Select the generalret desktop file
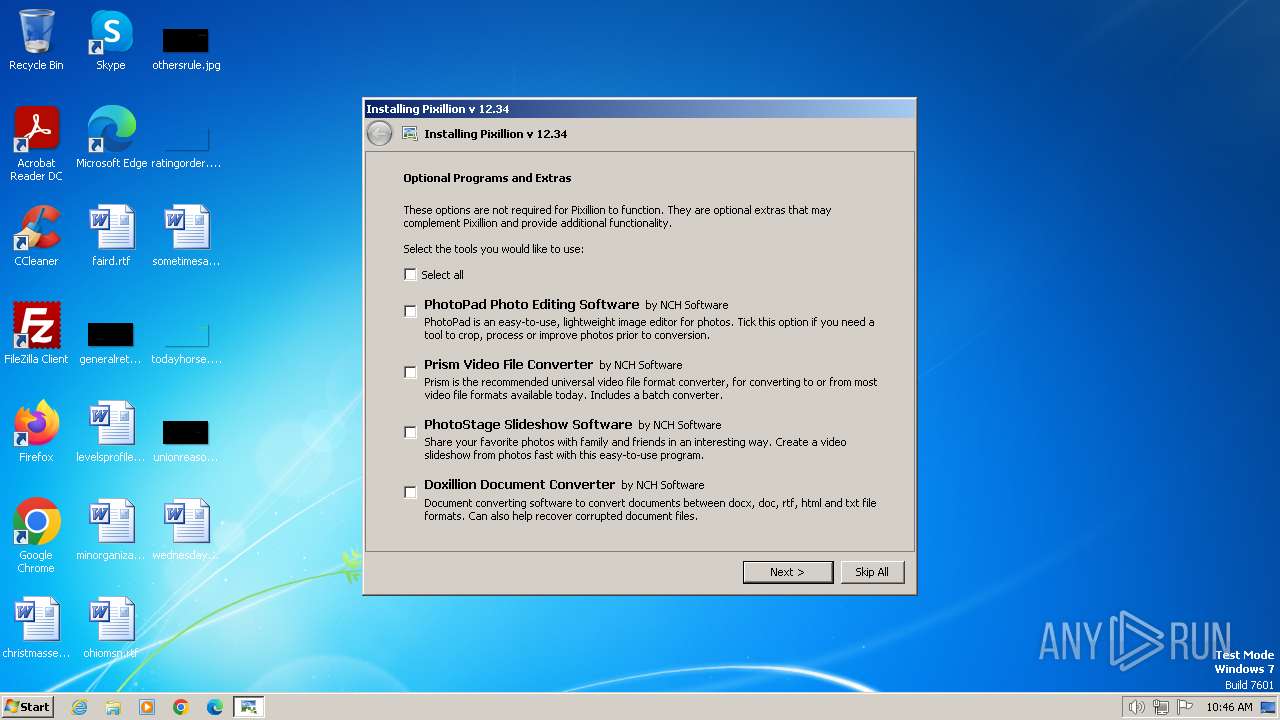Image resolution: width=1280 pixels, height=720 pixels. pyautogui.click(x=110, y=341)
